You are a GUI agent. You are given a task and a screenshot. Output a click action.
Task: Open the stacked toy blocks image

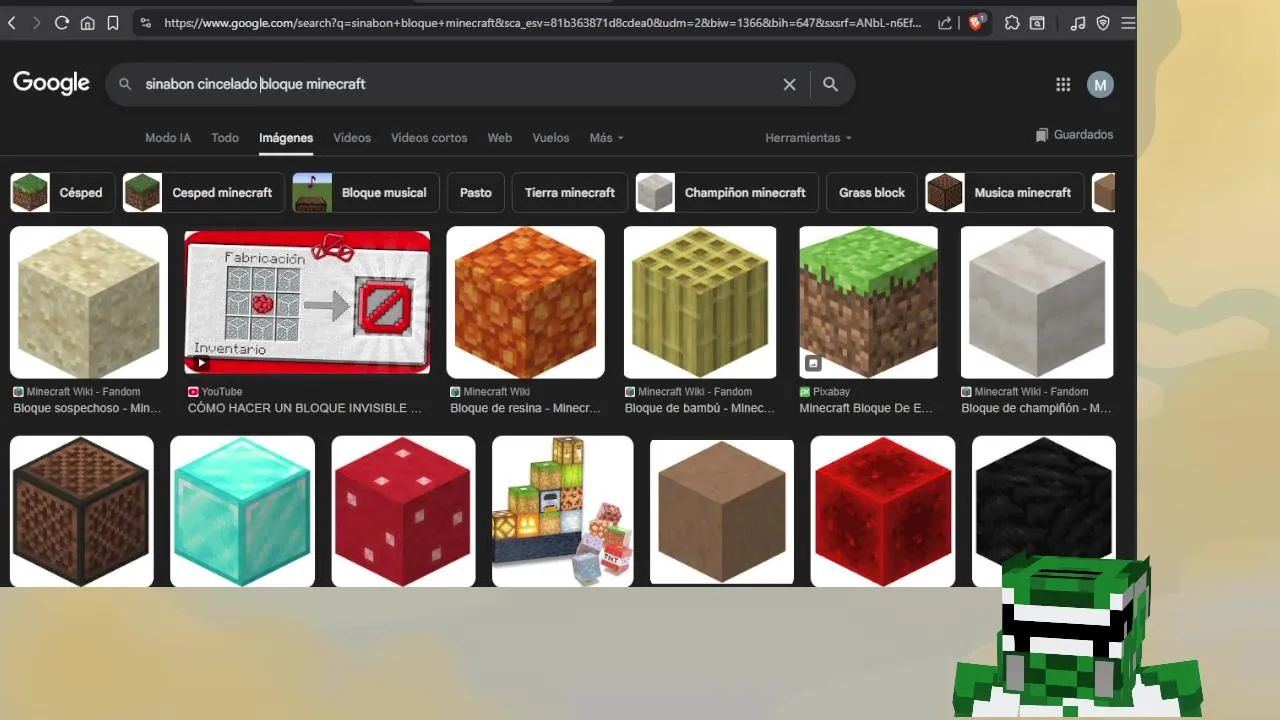[x=563, y=511]
